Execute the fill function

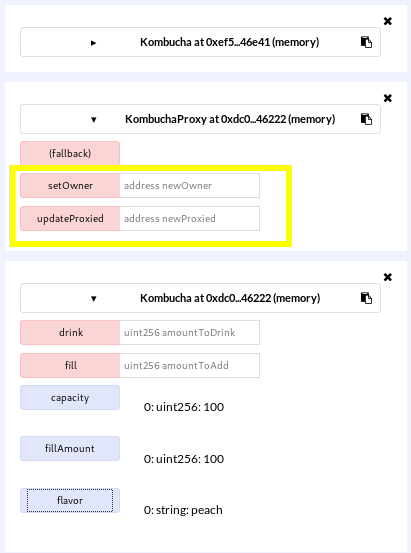coord(70,365)
